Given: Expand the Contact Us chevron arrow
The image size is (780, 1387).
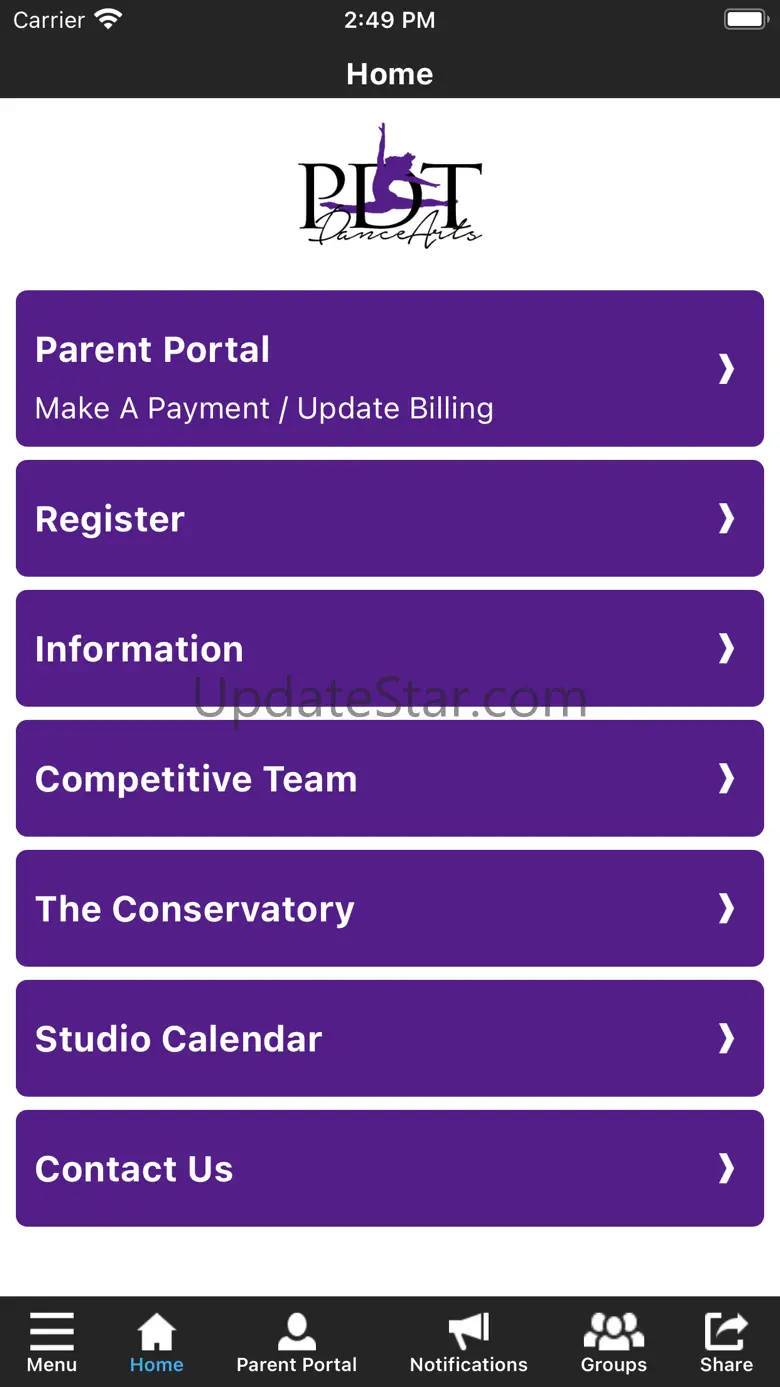Looking at the screenshot, I should pos(727,1168).
